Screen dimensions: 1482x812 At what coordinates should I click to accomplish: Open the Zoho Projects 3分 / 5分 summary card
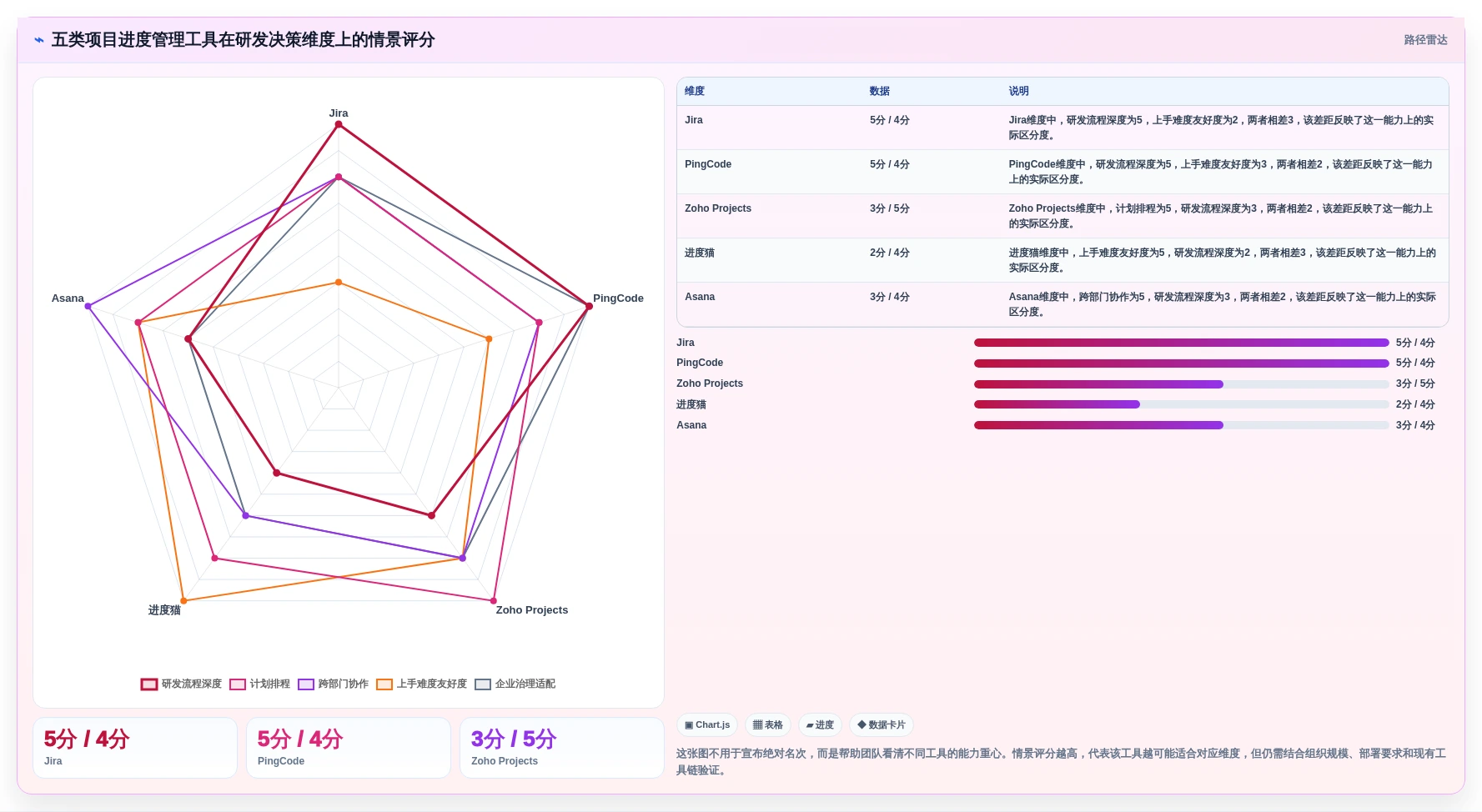562,748
